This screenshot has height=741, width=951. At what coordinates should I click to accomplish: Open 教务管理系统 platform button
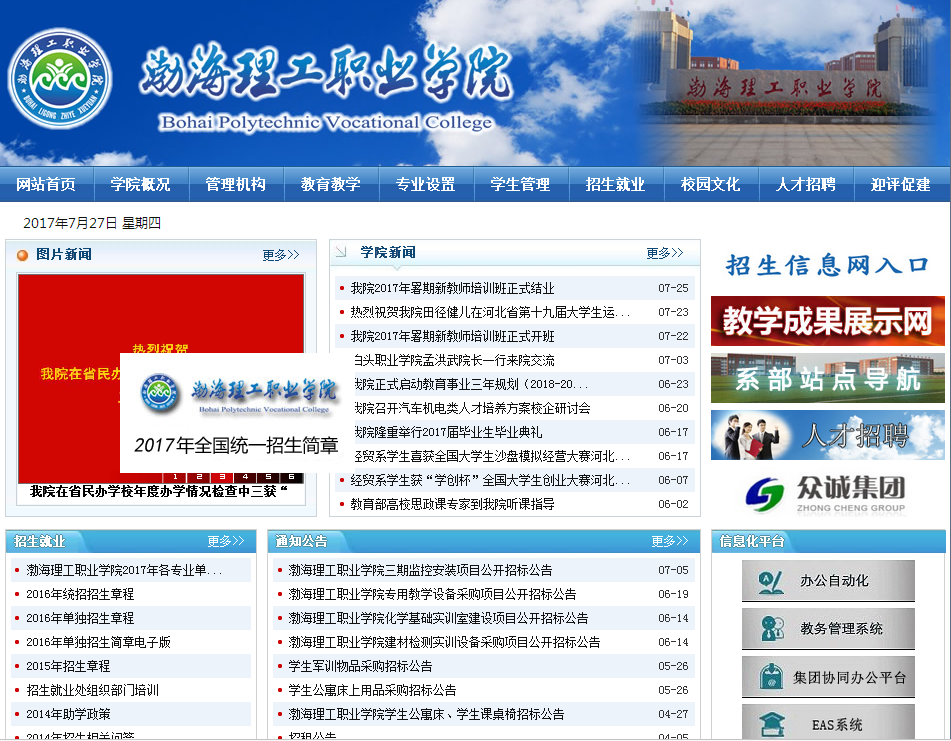827,629
